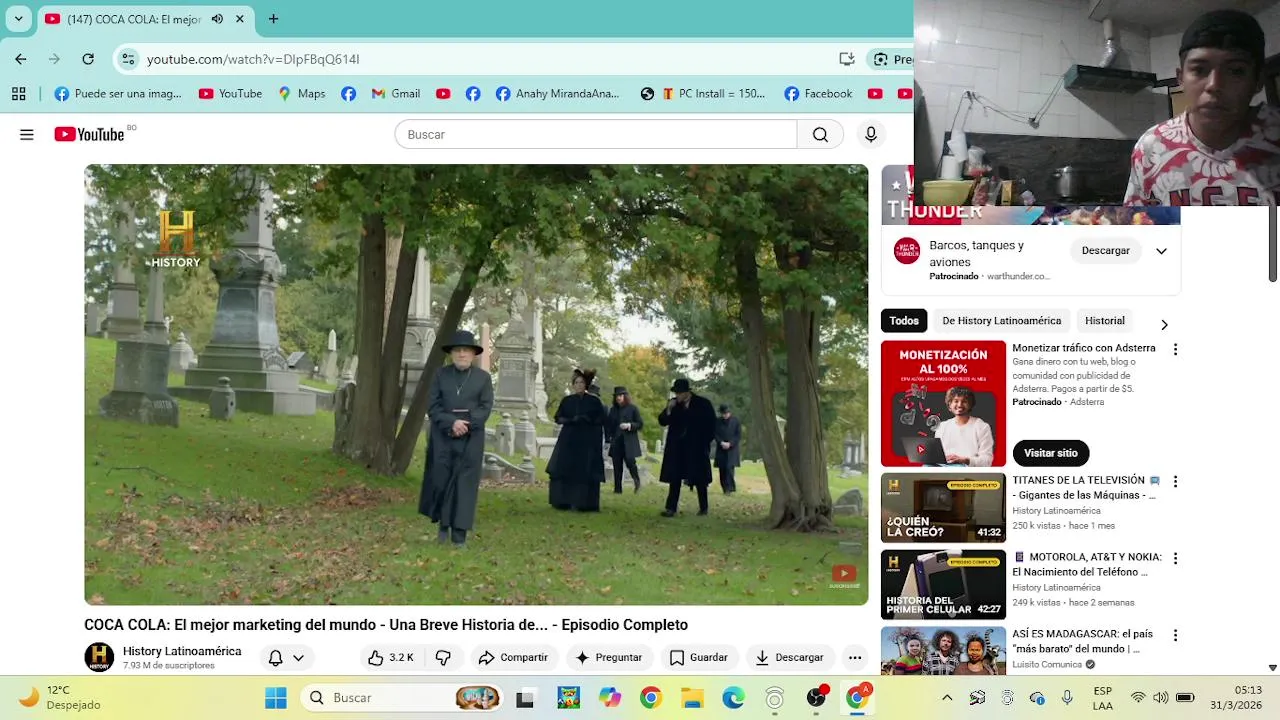Click the install app icon in address bar
This screenshot has width=1280, height=720.
pyautogui.click(x=847, y=59)
